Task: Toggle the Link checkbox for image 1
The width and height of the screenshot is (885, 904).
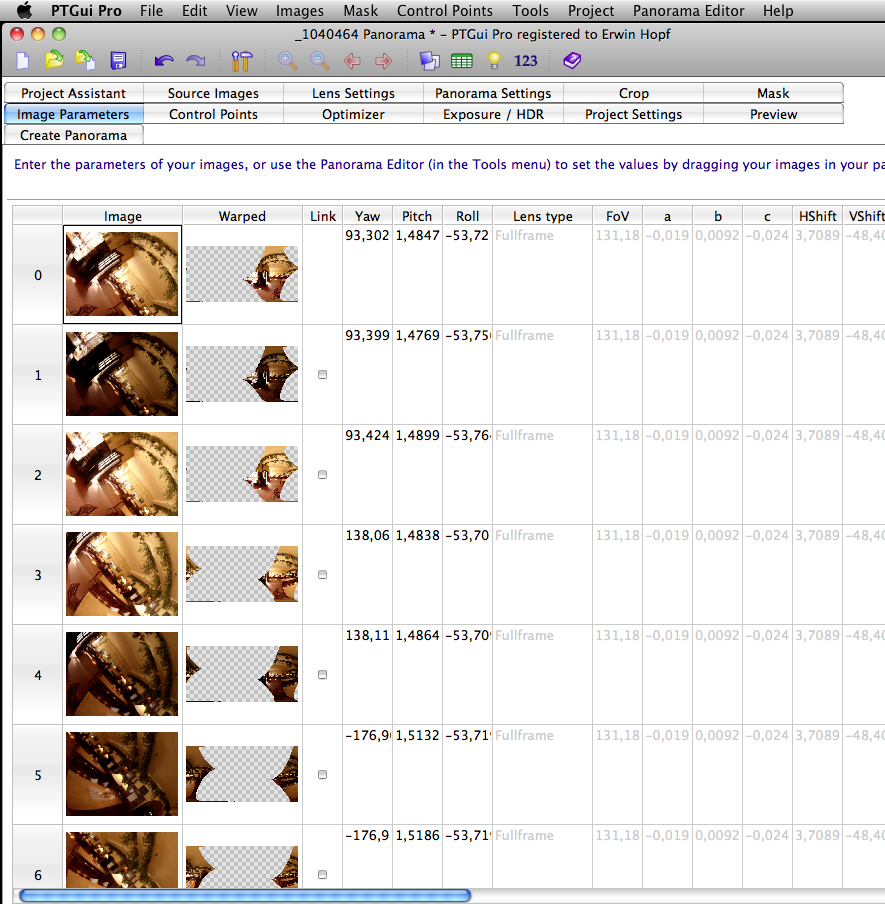Action: [x=322, y=375]
